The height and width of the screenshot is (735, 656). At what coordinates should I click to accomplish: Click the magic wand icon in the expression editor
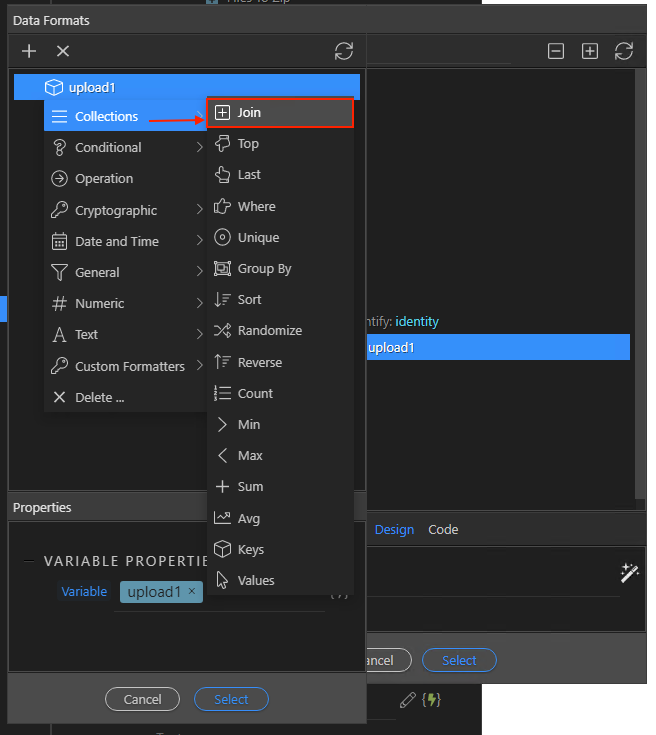click(629, 573)
